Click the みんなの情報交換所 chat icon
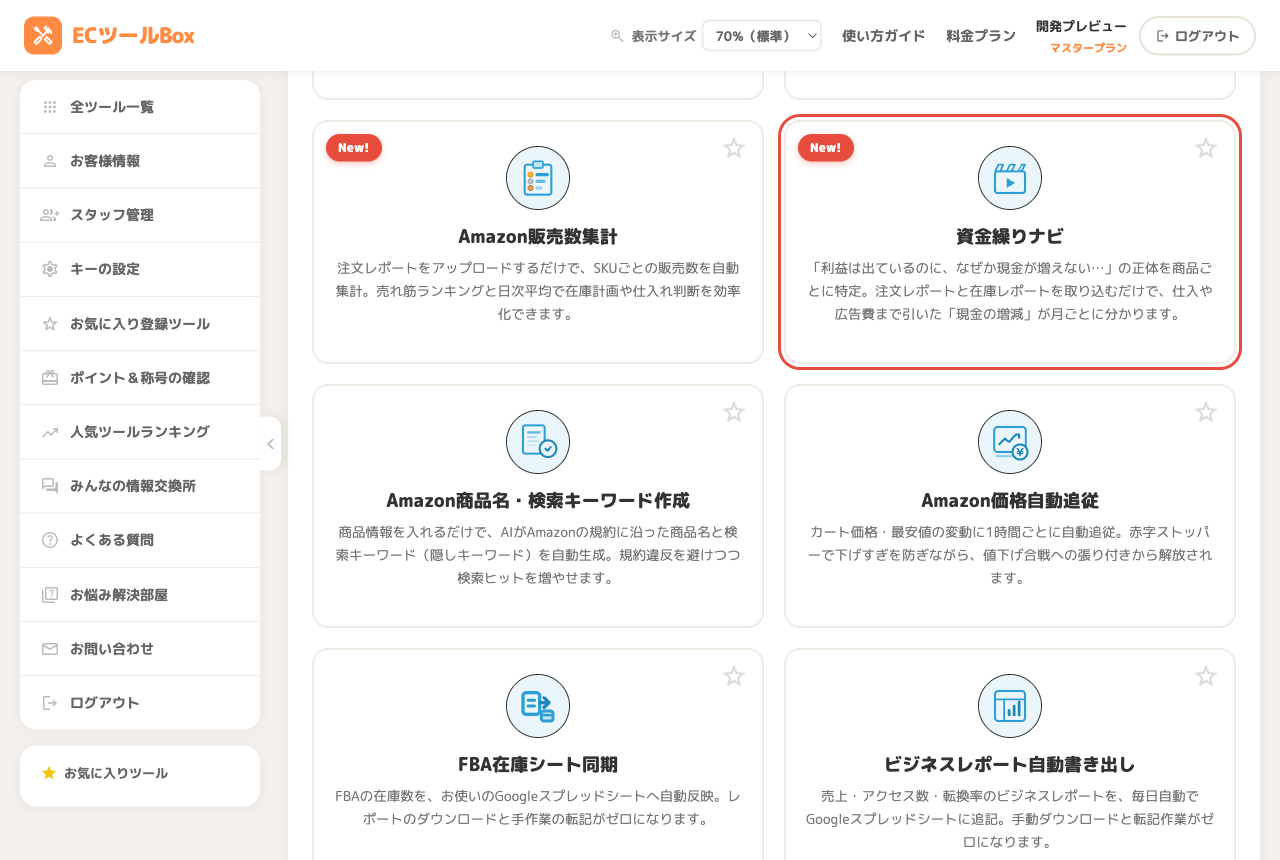The height and width of the screenshot is (860, 1280). pos(50,486)
